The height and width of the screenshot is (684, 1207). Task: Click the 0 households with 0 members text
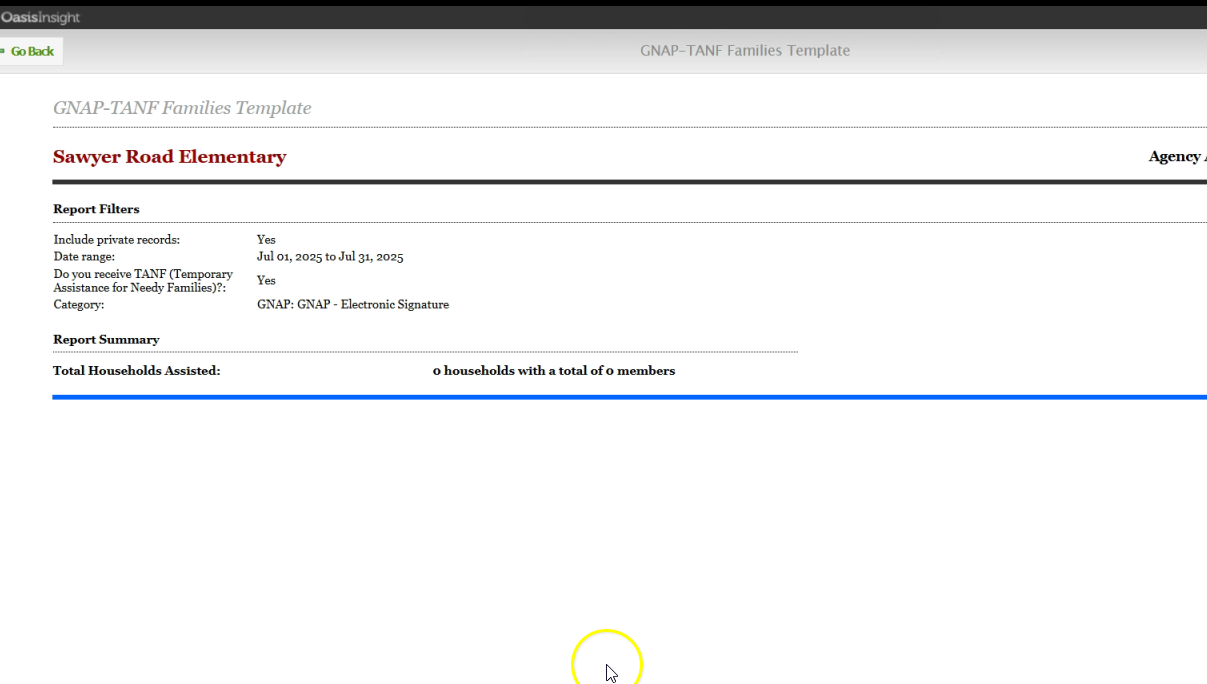554,371
